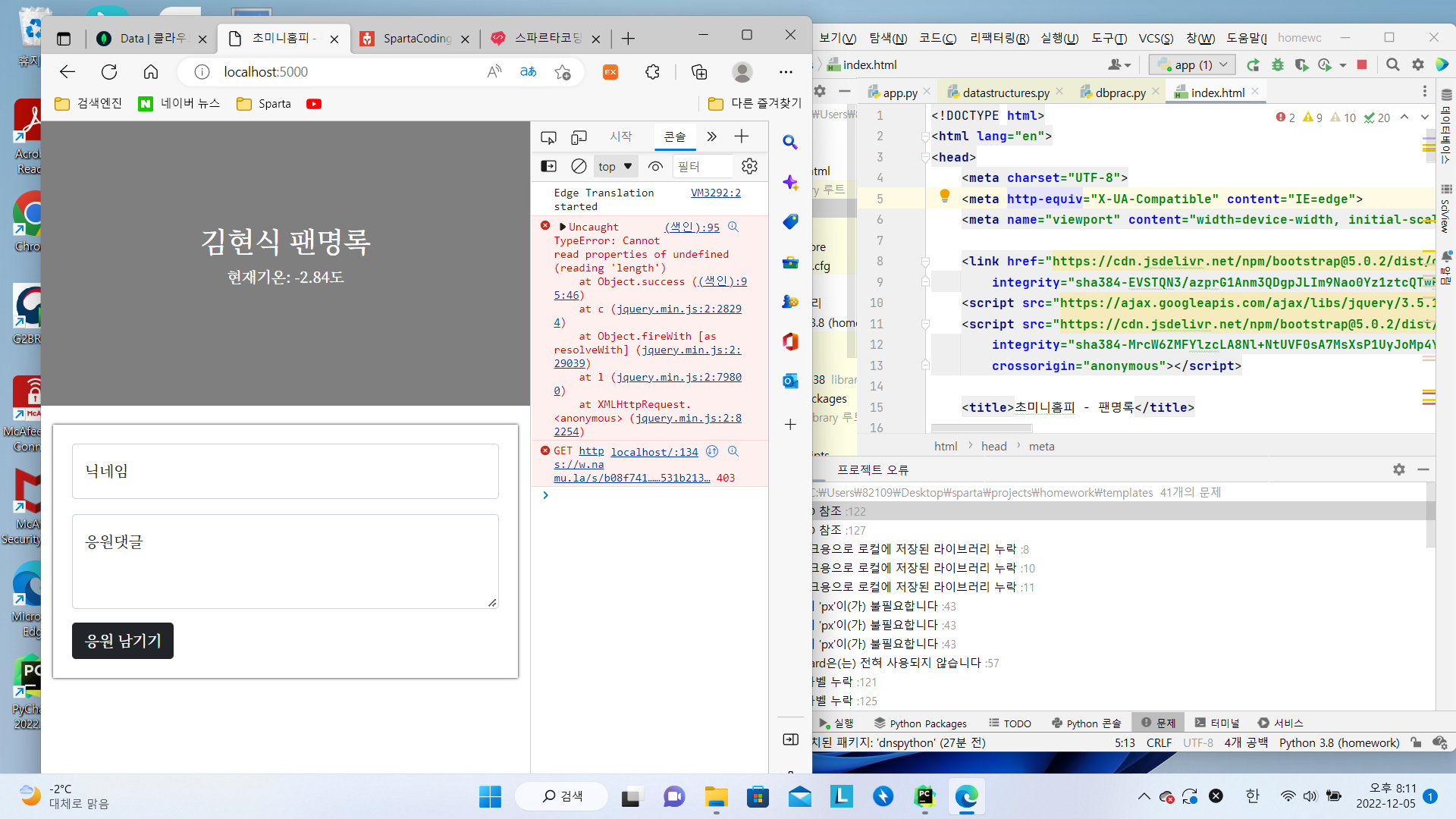Open the Python Packages tool window
Viewport: 1456px width, 819px height.
point(920,723)
